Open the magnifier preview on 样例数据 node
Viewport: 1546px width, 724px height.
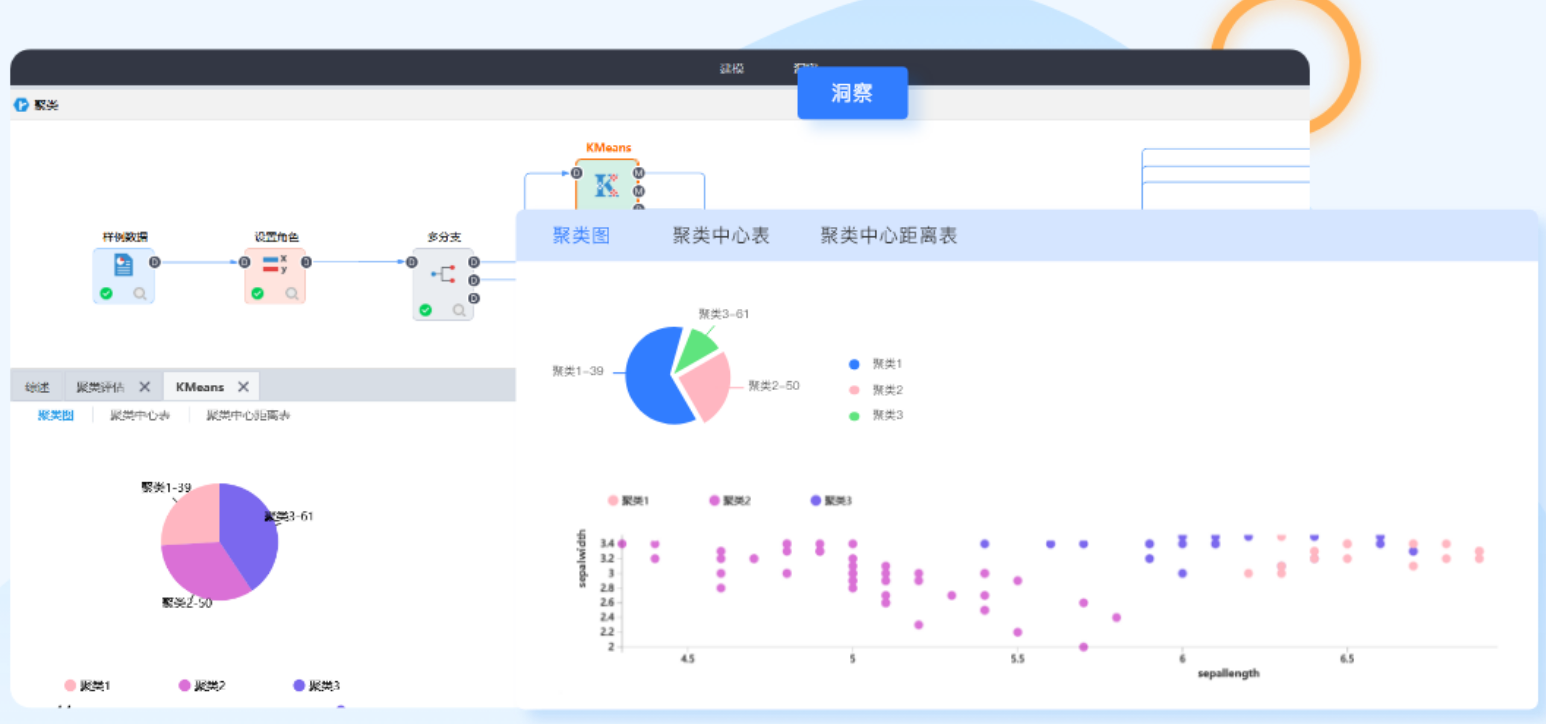click(x=140, y=294)
